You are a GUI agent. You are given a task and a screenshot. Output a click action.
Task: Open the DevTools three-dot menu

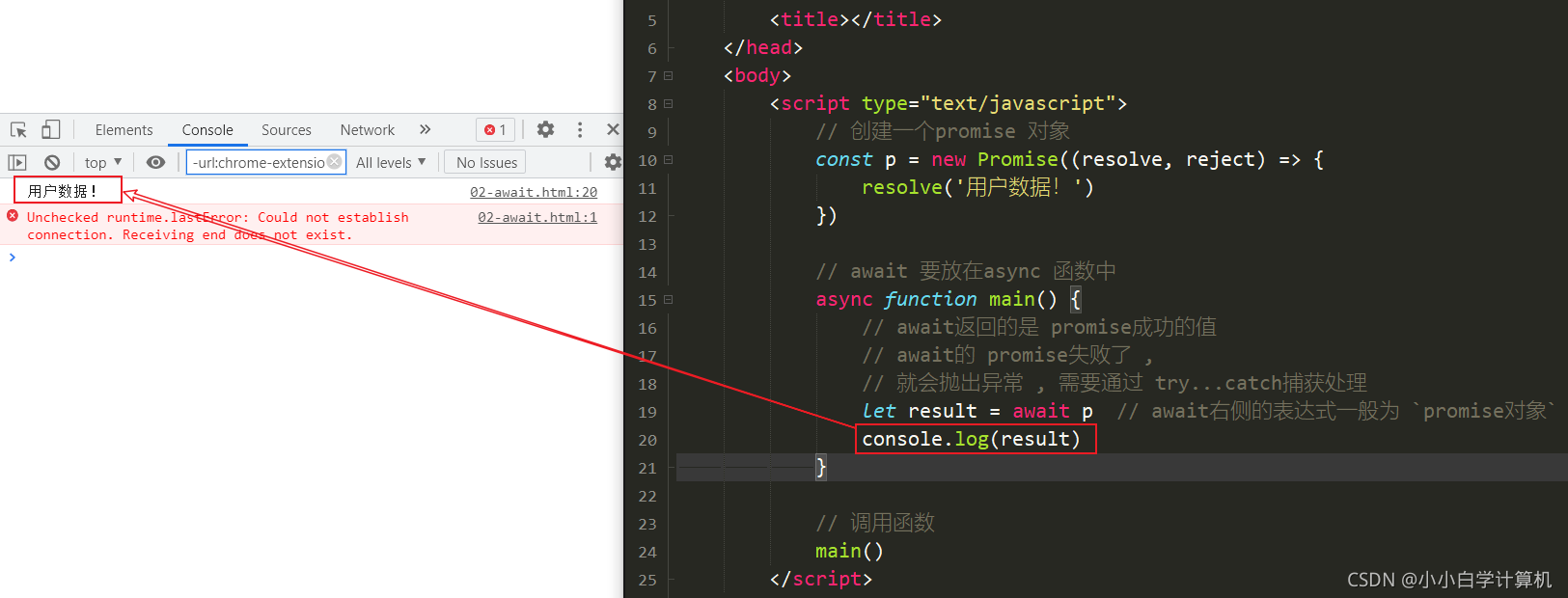(x=580, y=129)
